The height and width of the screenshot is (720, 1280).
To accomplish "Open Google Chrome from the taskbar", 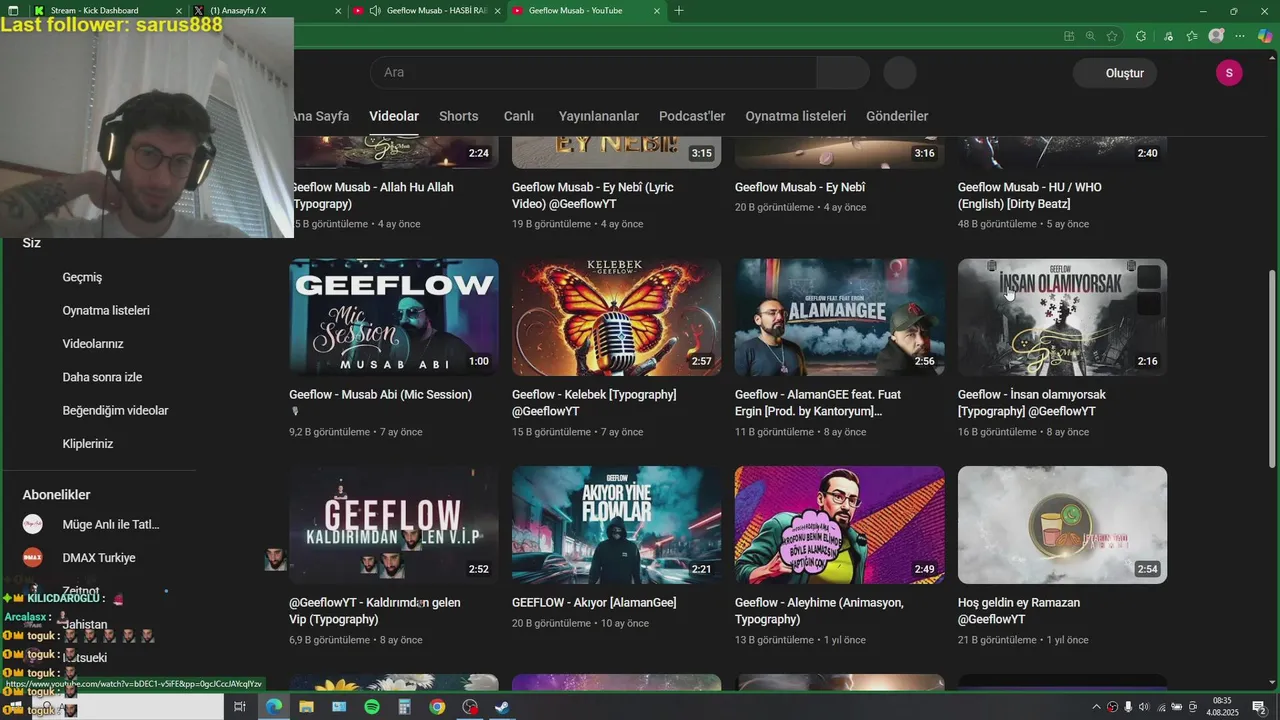I will click(x=437, y=707).
